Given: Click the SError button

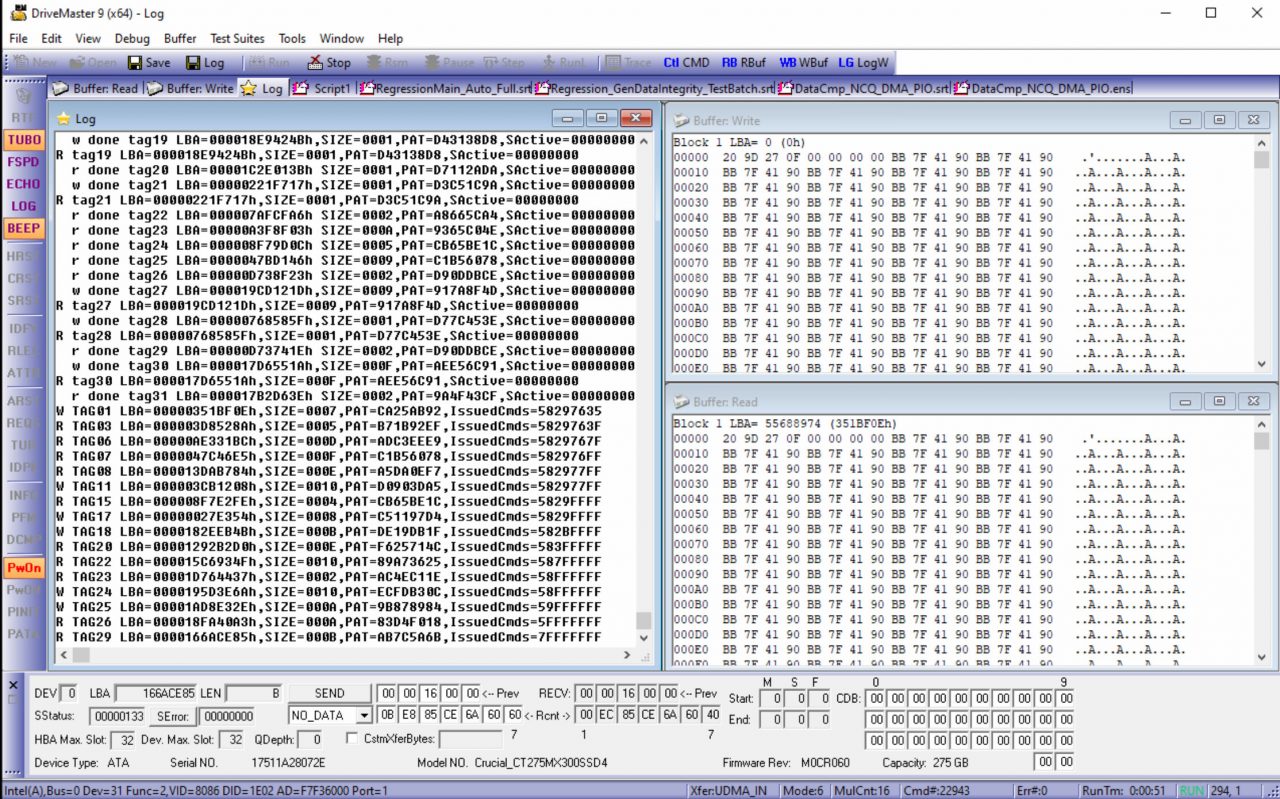Looking at the screenshot, I should tap(172, 716).
